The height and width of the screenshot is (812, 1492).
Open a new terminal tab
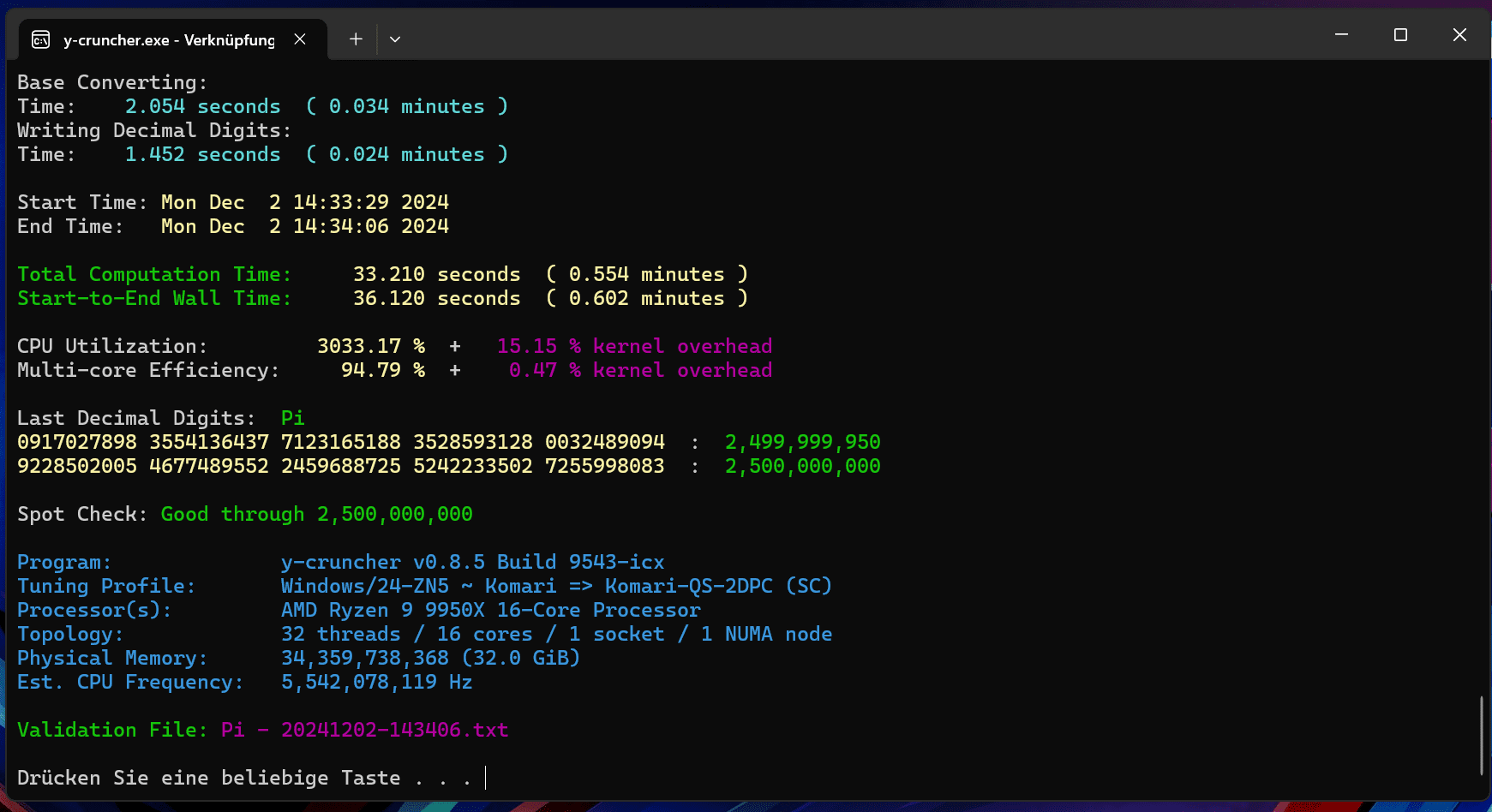tap(356, 39)
